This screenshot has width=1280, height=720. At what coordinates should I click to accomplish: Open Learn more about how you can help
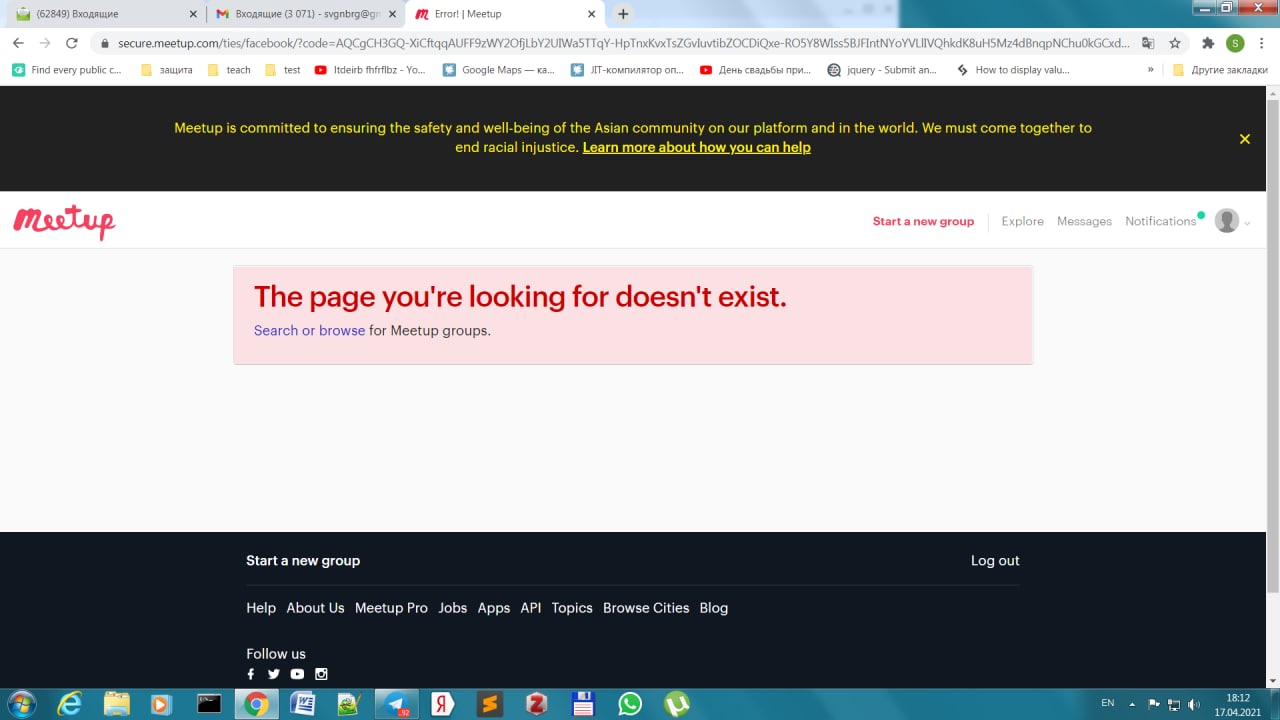coord(696,147)
